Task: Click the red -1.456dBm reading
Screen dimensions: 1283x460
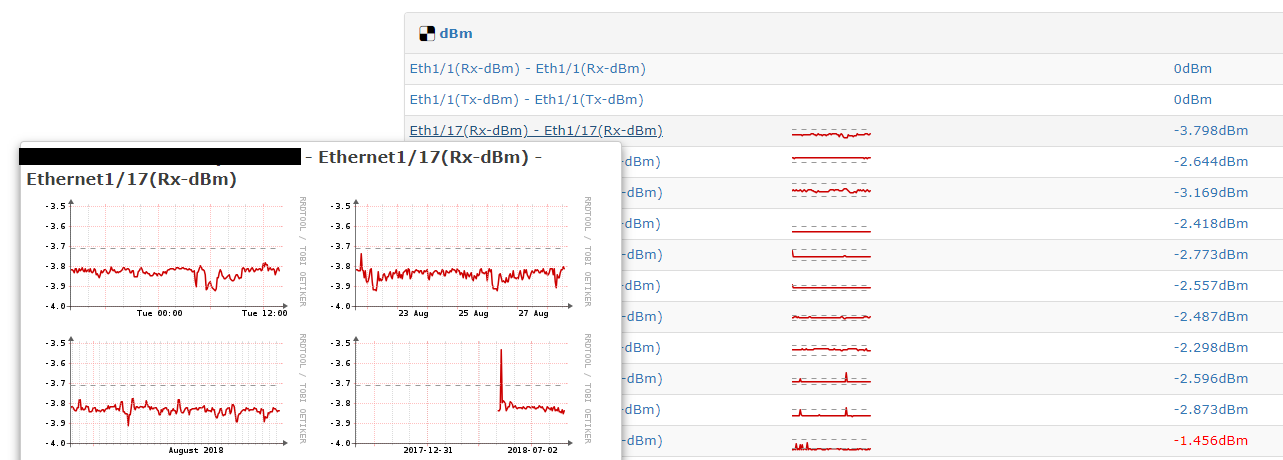Action: click(x=1210, y=441)
